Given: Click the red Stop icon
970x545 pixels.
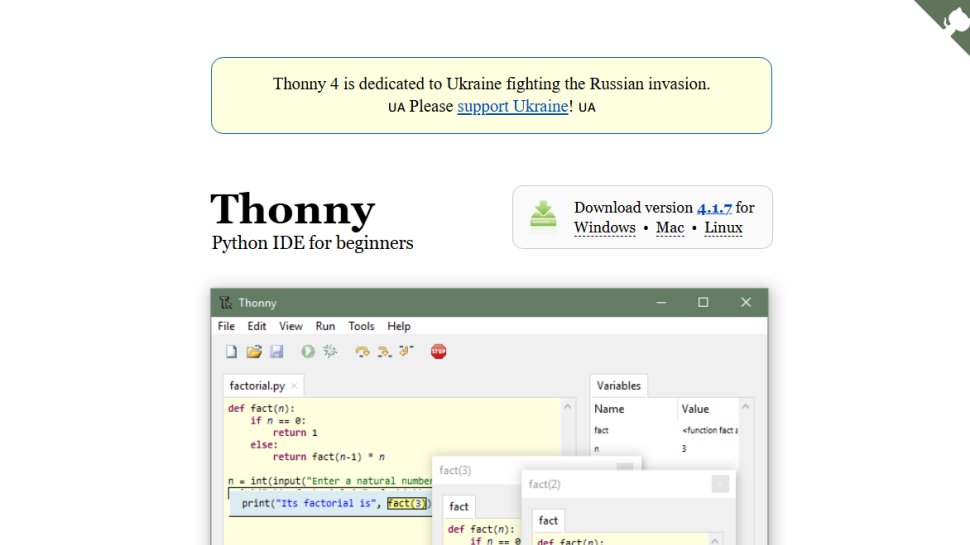Looking at the screenshot, I should click(x=439, y=351).
